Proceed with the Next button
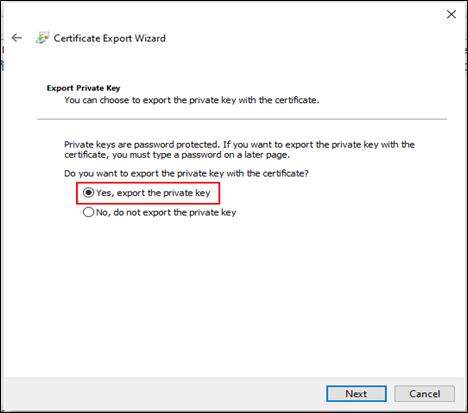This screenshot has height=413, width=468. (356, 394)
